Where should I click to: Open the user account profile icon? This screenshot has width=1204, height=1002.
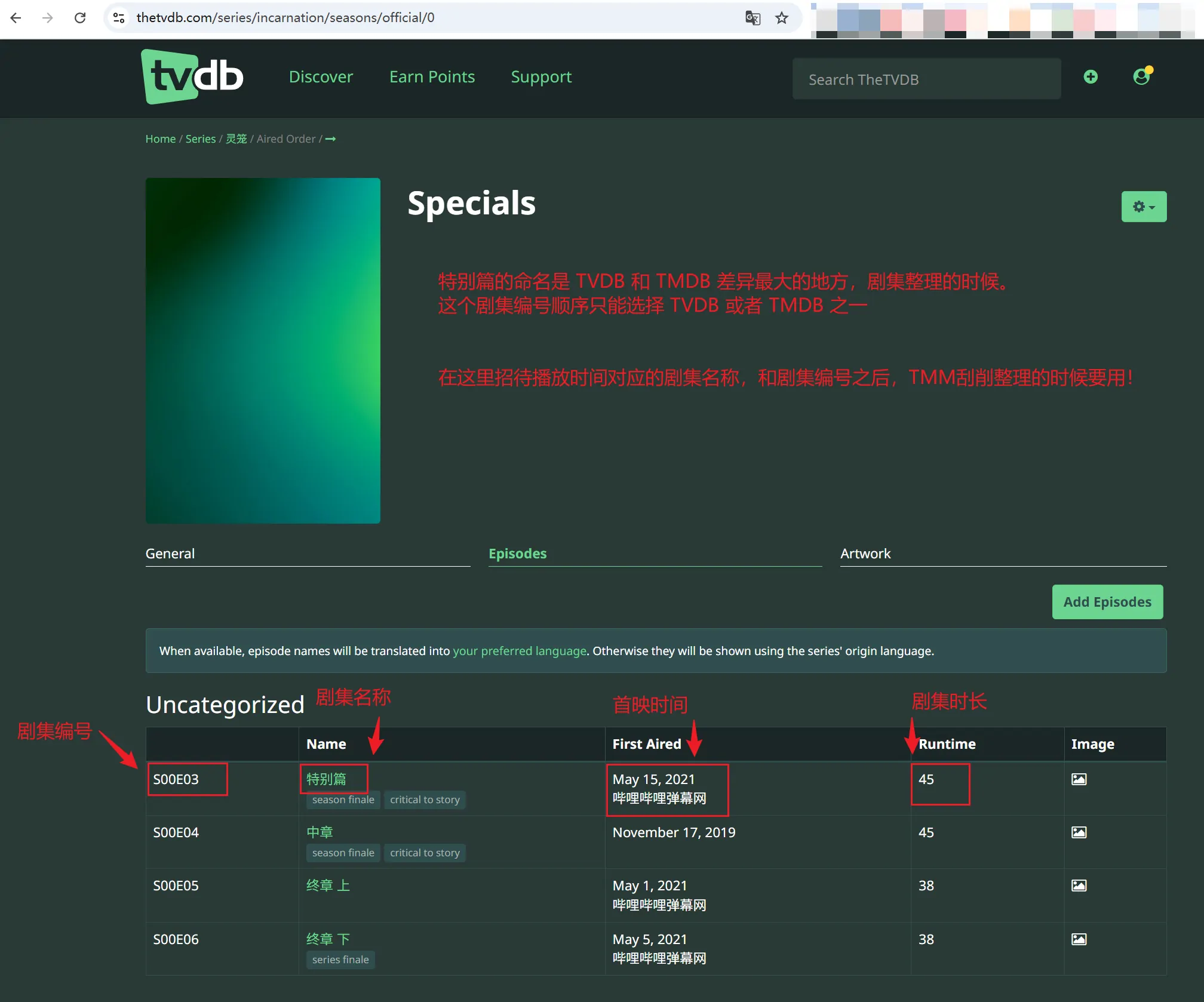1141,77
